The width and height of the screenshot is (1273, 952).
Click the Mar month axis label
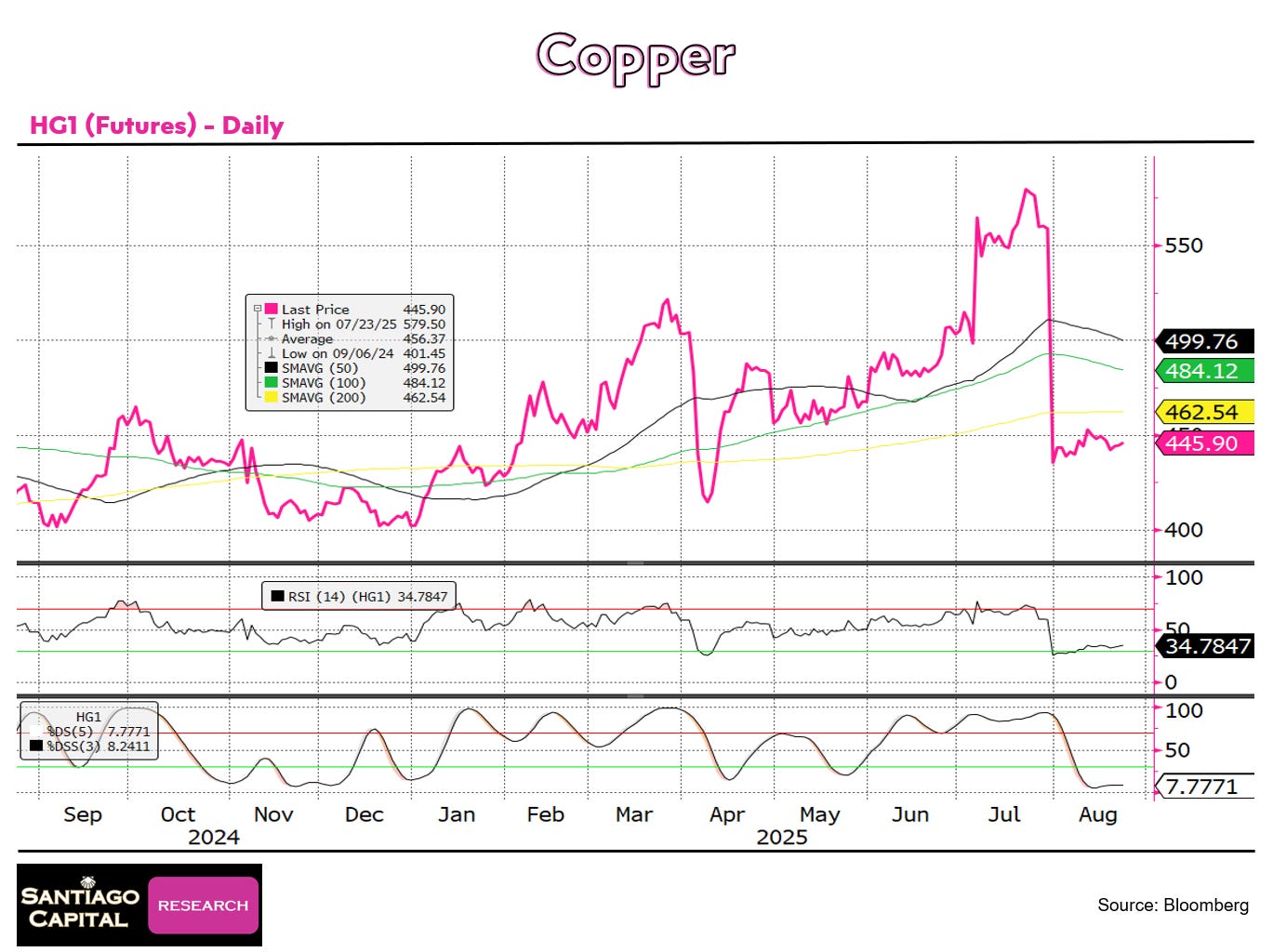(x=634, y=814)
